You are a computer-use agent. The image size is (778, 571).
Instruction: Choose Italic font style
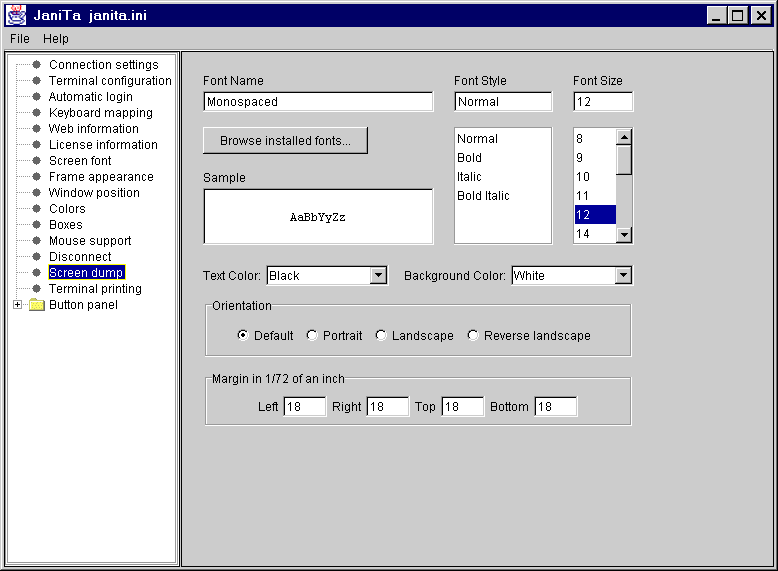(503, 177)
